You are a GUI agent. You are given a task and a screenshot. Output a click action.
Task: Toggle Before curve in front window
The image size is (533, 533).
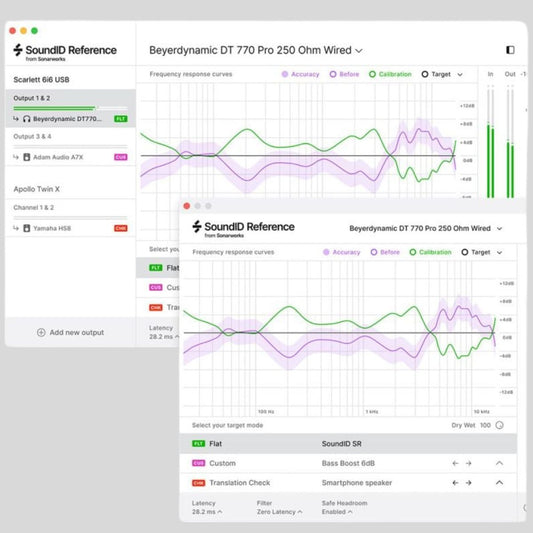click(x=385, y=252)
